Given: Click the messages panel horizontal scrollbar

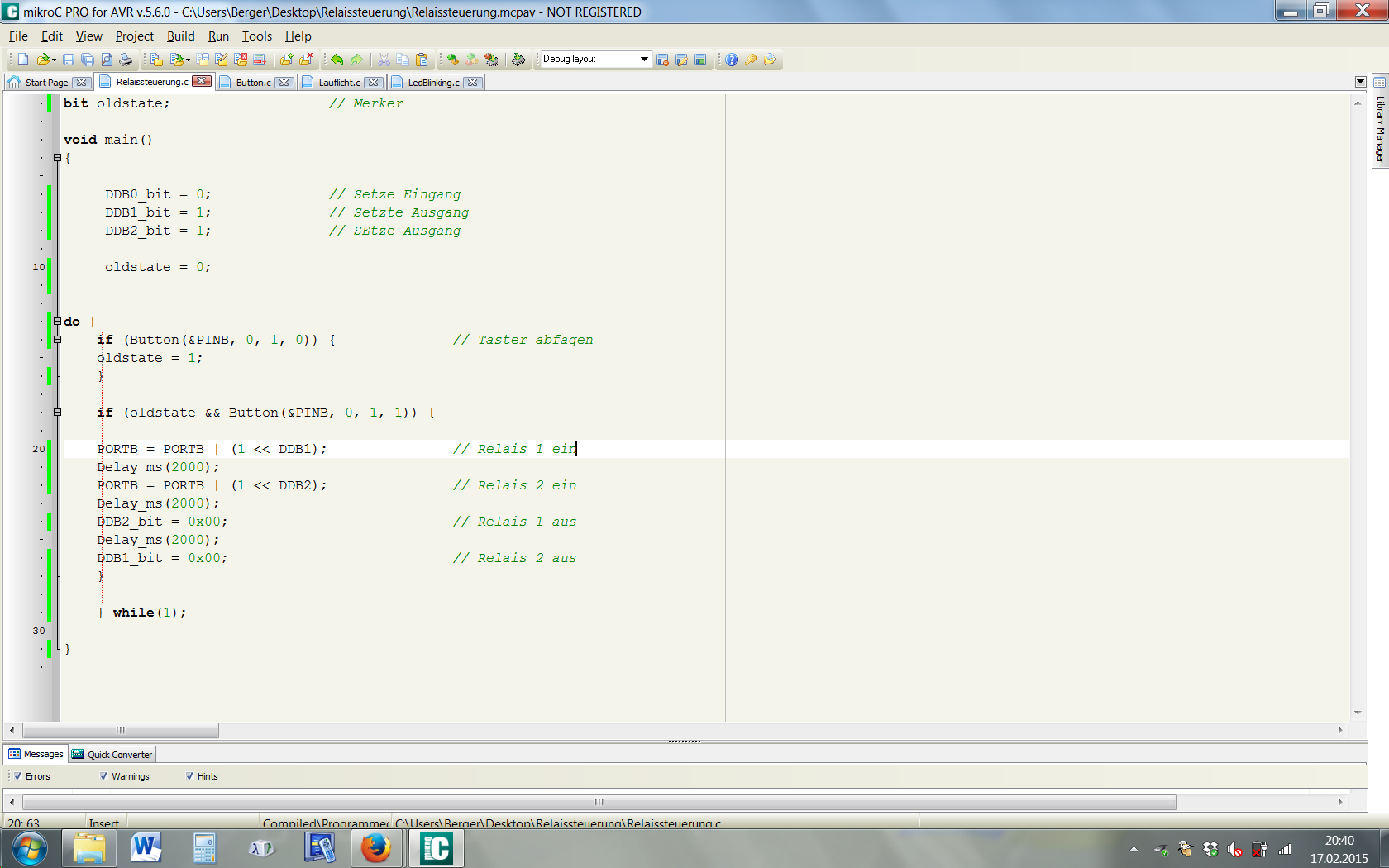Looking at the screenshot, I should tap(599, 802).
